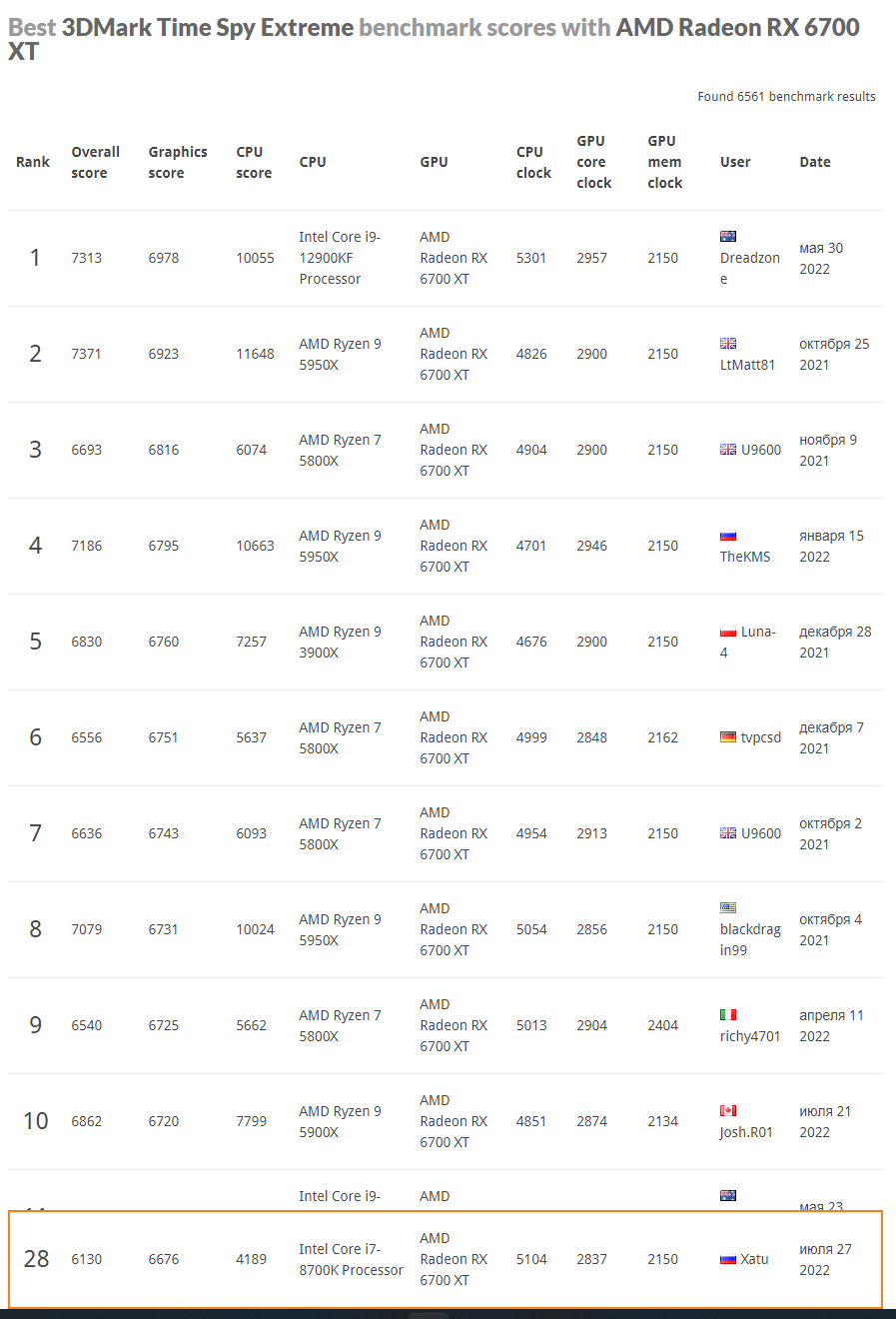Screen dimensions: 896x1319
Task: Click the Australian flag beside Dreadzone
Action: pos(728,237)
